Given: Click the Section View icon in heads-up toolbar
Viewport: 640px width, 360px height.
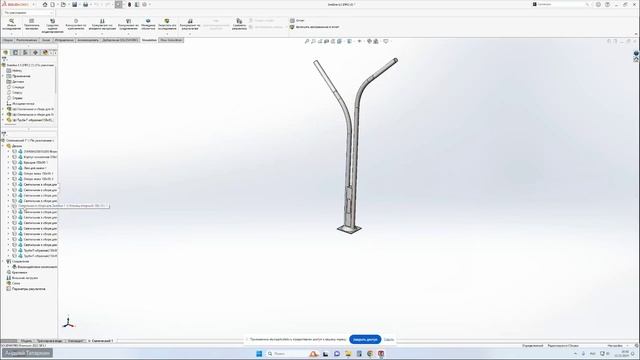Looking at the screenshot, I should (x=327, y=41).
